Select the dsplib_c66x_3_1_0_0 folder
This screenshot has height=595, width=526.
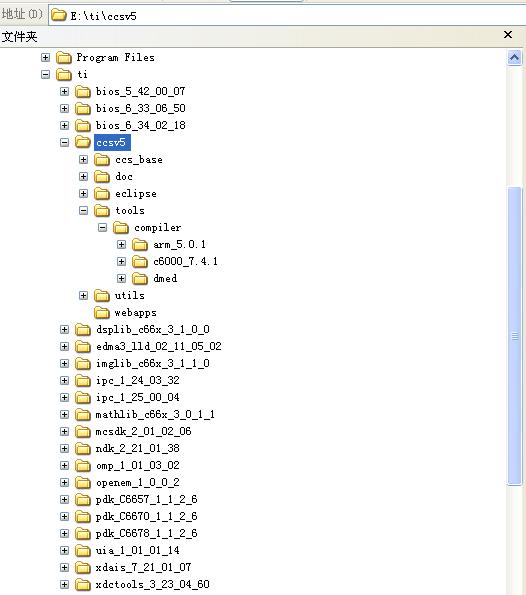point(153,330)
